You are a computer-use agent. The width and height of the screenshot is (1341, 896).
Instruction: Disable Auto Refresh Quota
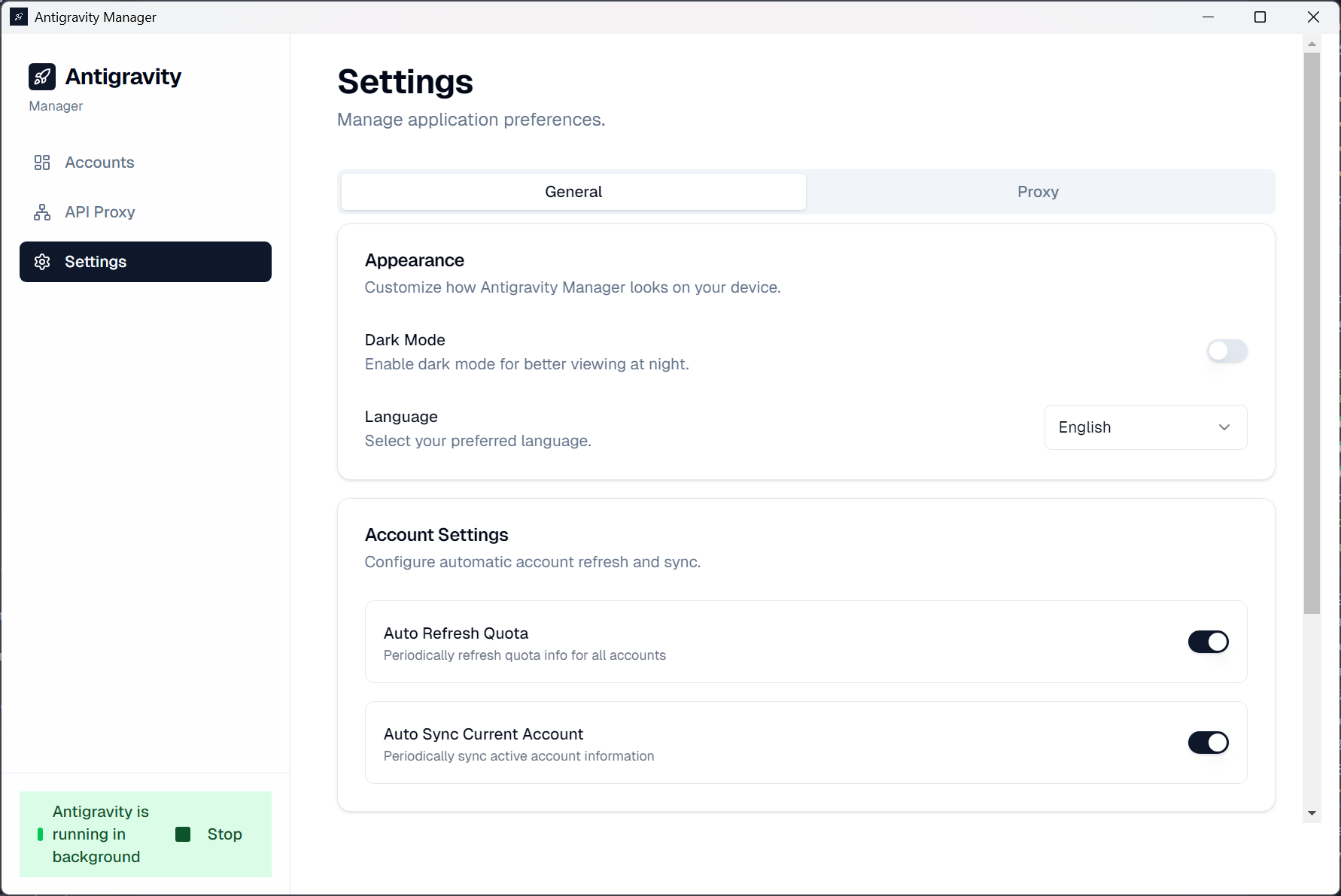(1208, 641)
